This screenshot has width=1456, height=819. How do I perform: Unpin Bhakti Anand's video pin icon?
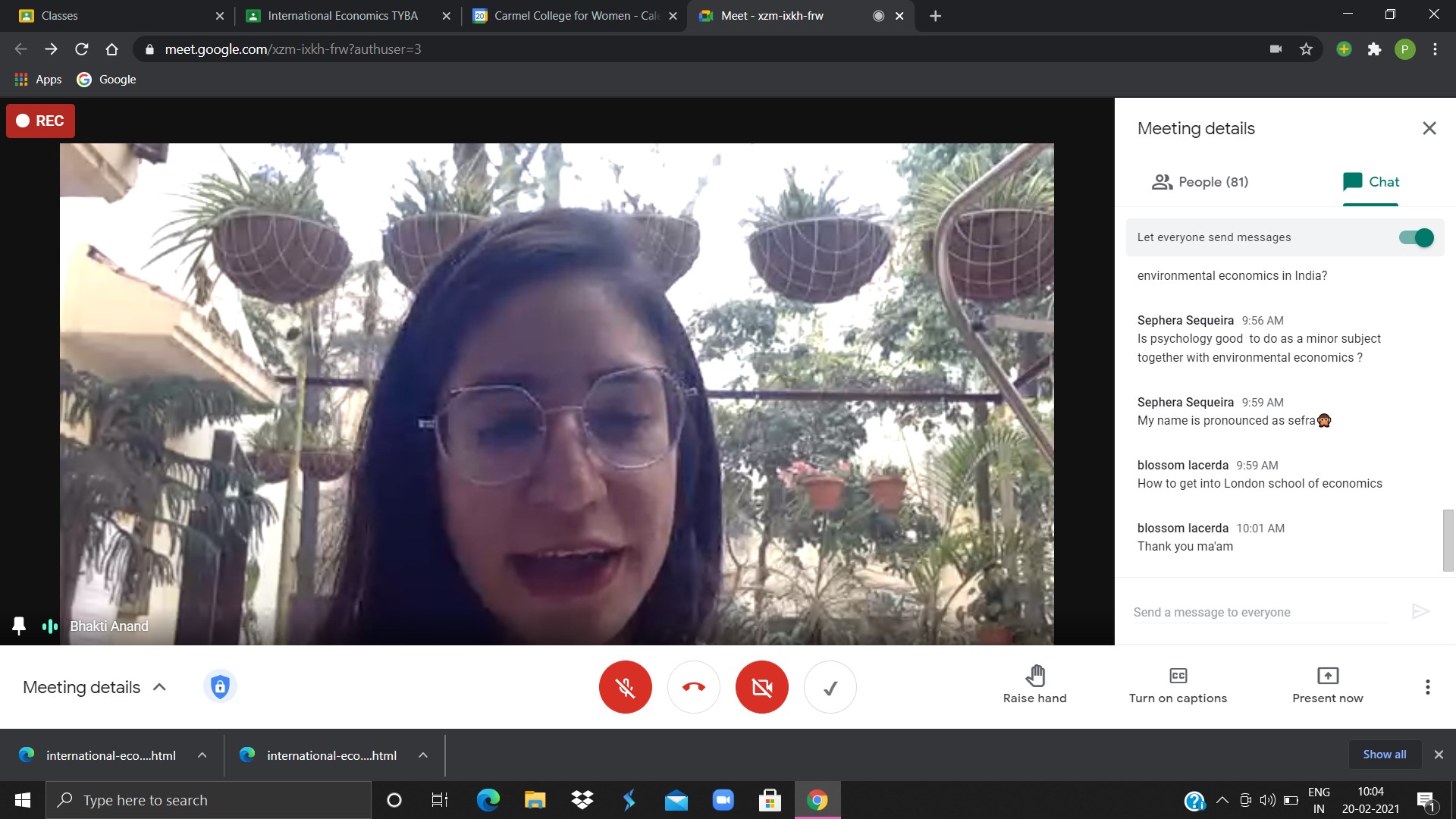(x=19, y=626)
